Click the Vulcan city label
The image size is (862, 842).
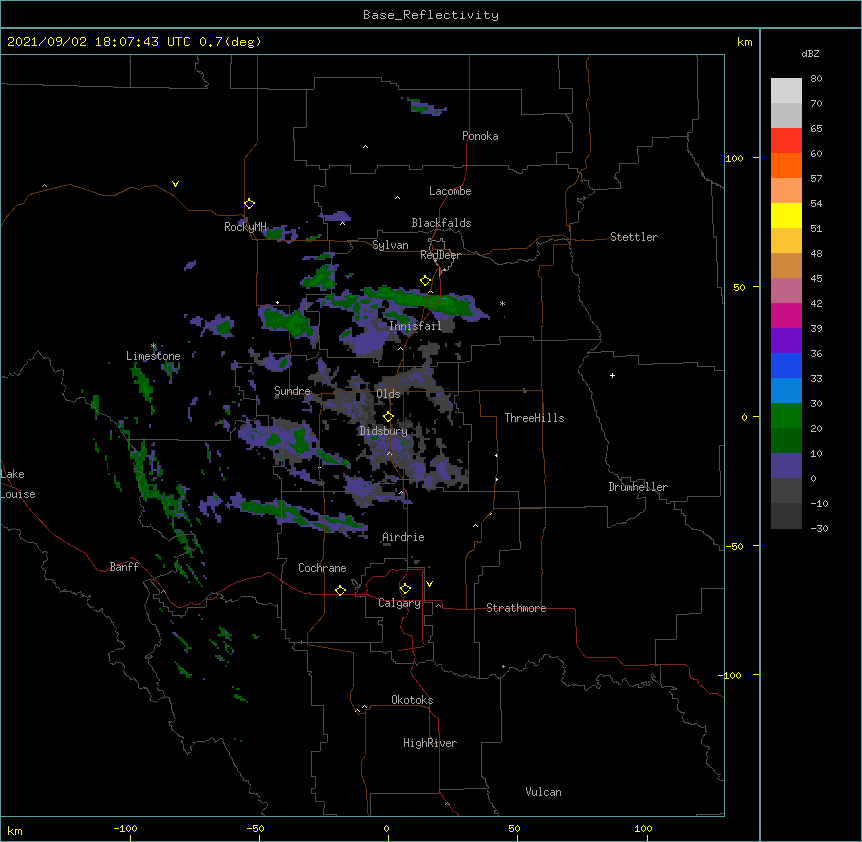[543, 792]
